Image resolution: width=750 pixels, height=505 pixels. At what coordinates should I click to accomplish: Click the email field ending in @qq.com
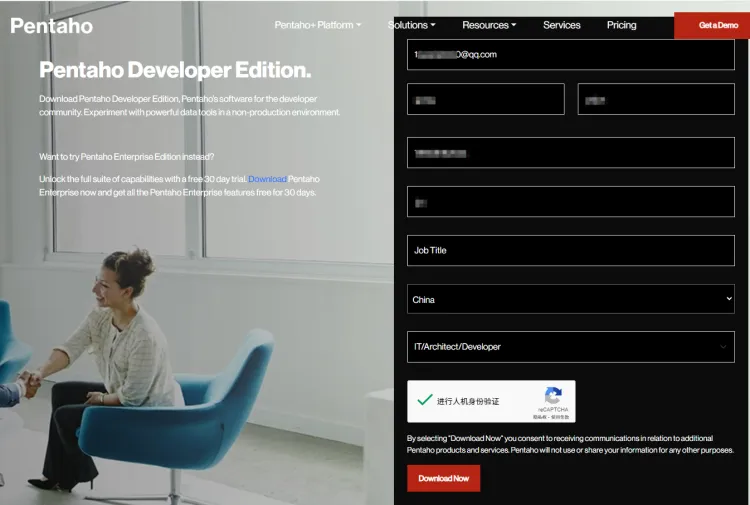coord(571,55)
